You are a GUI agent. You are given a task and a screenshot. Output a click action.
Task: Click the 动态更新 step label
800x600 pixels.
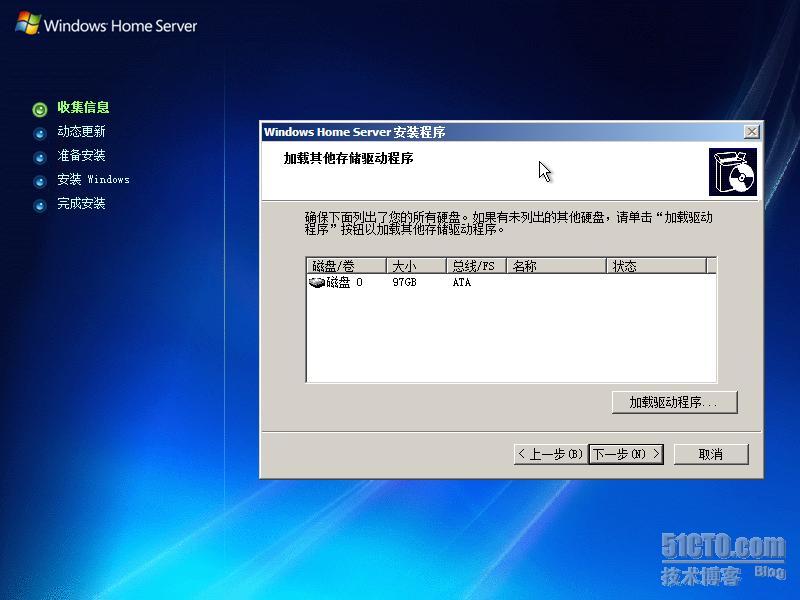[81, 132]
